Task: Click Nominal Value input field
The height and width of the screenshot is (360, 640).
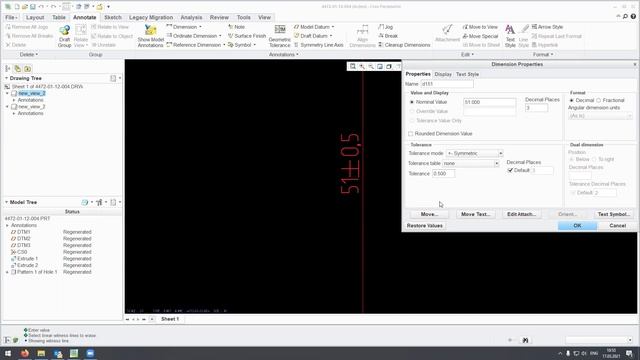Action: pos(489,102)
